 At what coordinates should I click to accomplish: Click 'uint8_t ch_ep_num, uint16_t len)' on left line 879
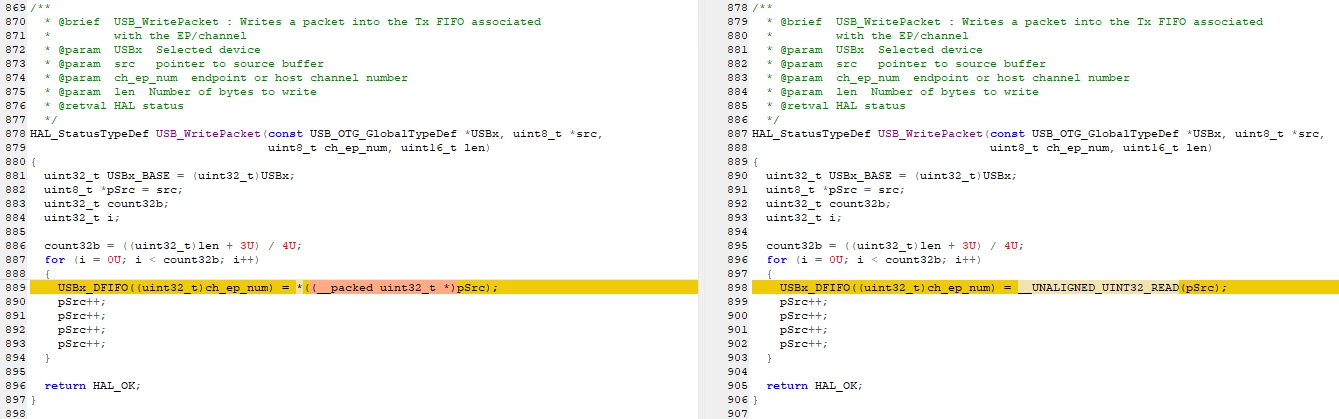click(x=379, y=147)
